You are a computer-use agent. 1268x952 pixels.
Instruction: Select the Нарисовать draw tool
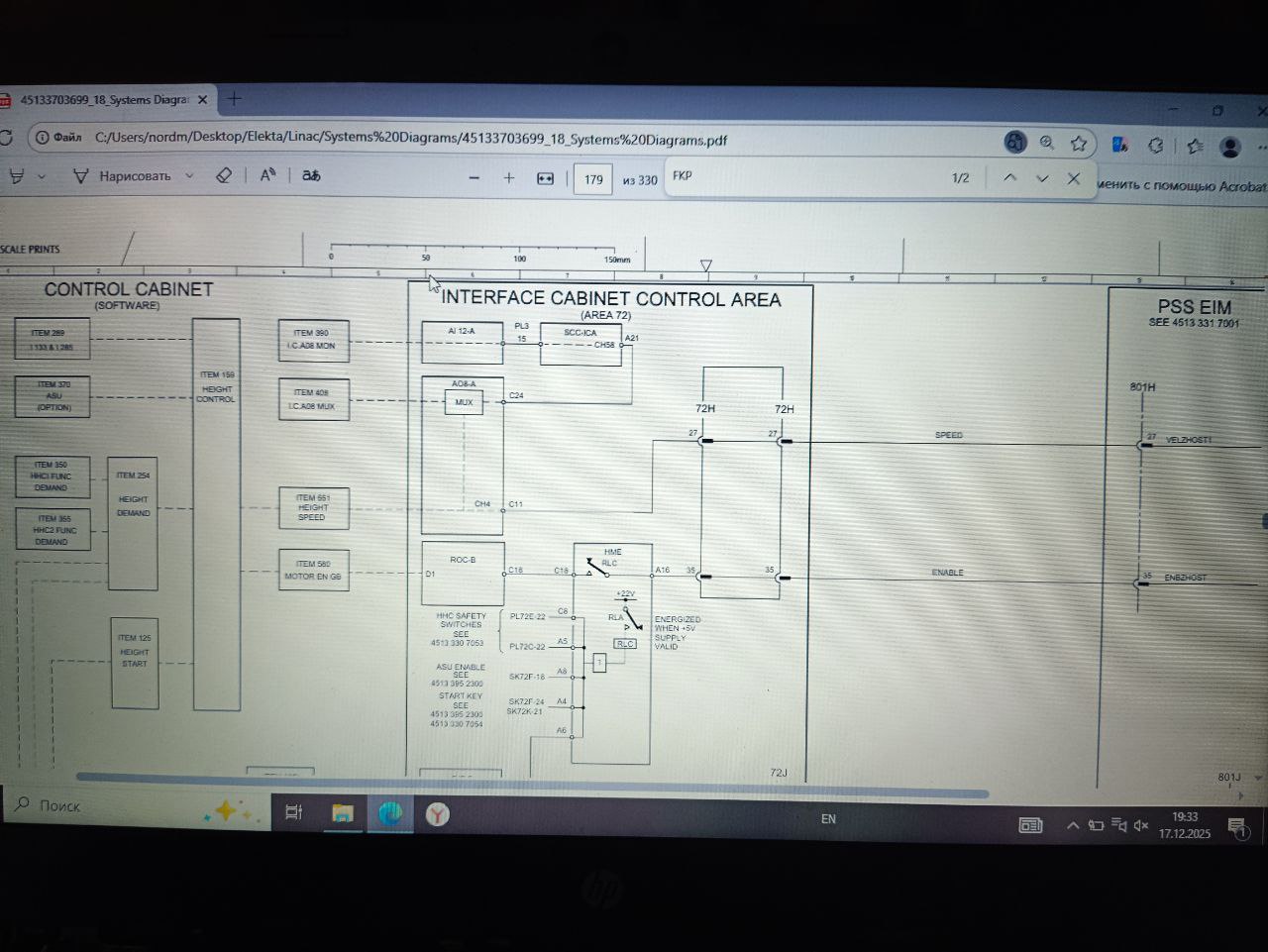[122, 176]
